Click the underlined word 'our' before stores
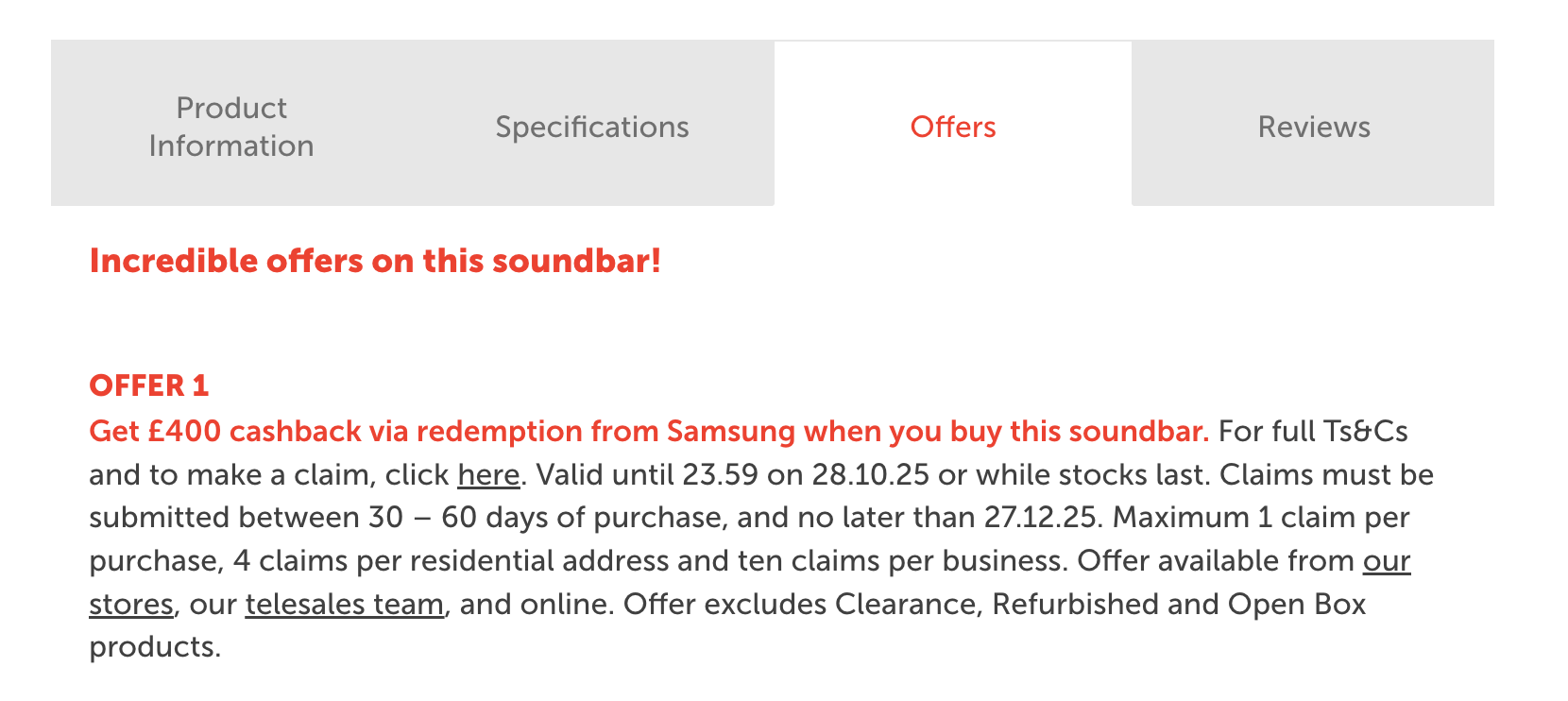The height and width of the screenshot is (701, 1568). [1386, 560]
